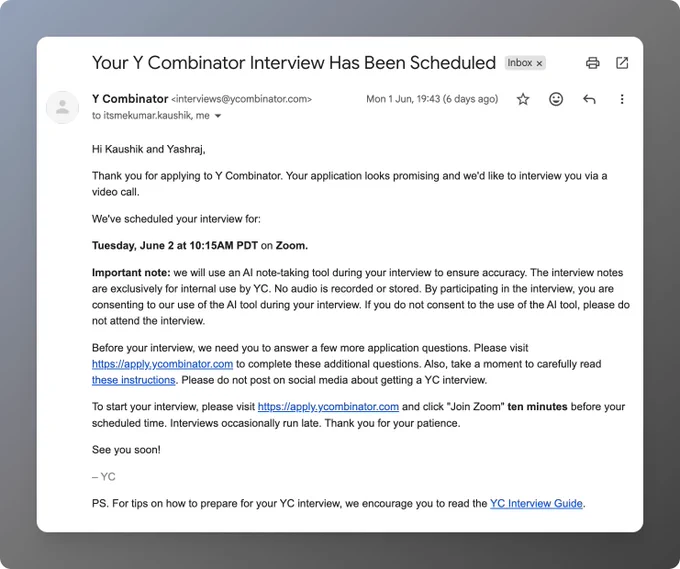Click the email timestamp Mon 1 Jun

(432, 99)
